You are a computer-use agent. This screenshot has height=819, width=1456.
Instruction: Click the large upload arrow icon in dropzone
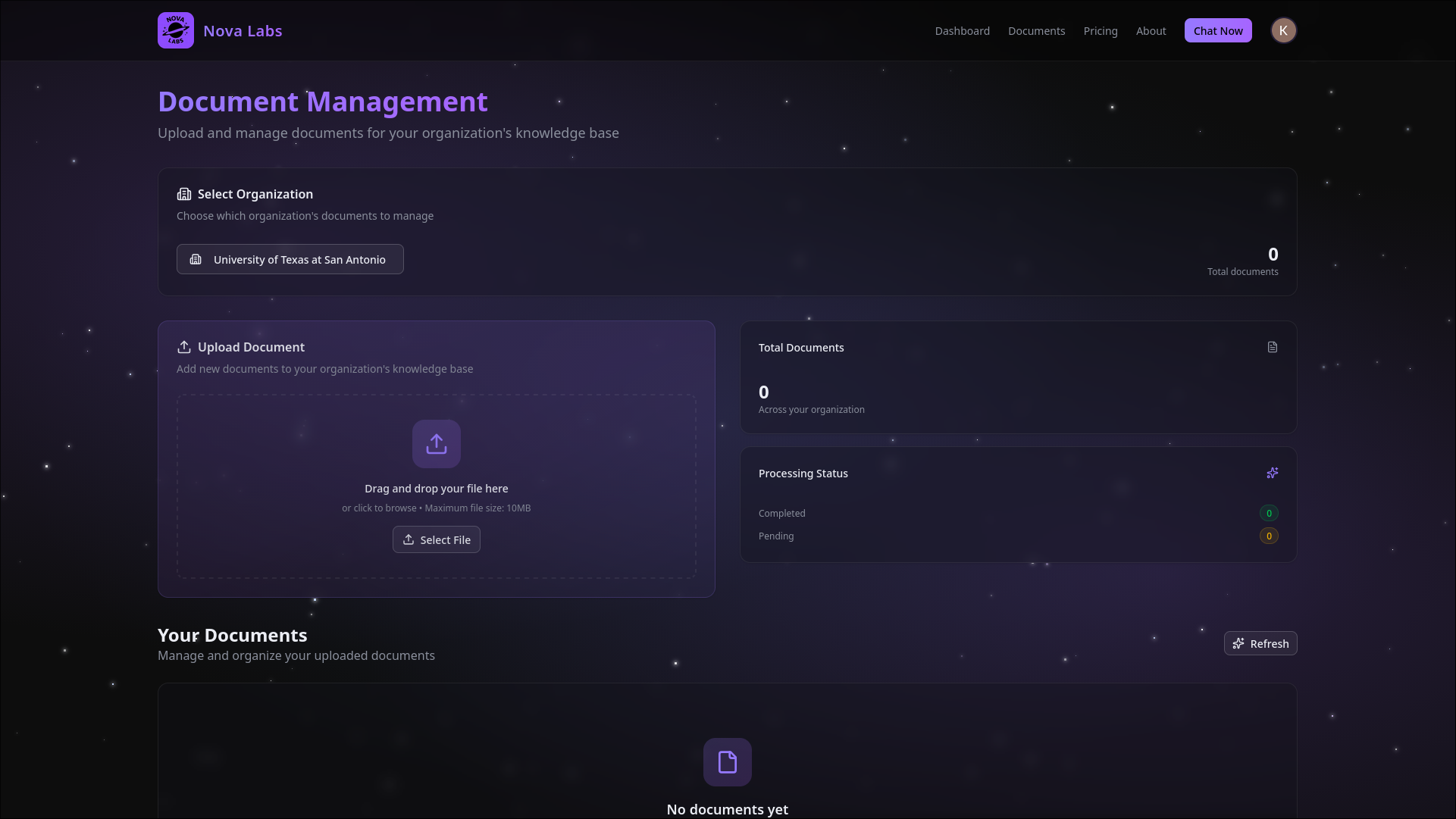437,444
